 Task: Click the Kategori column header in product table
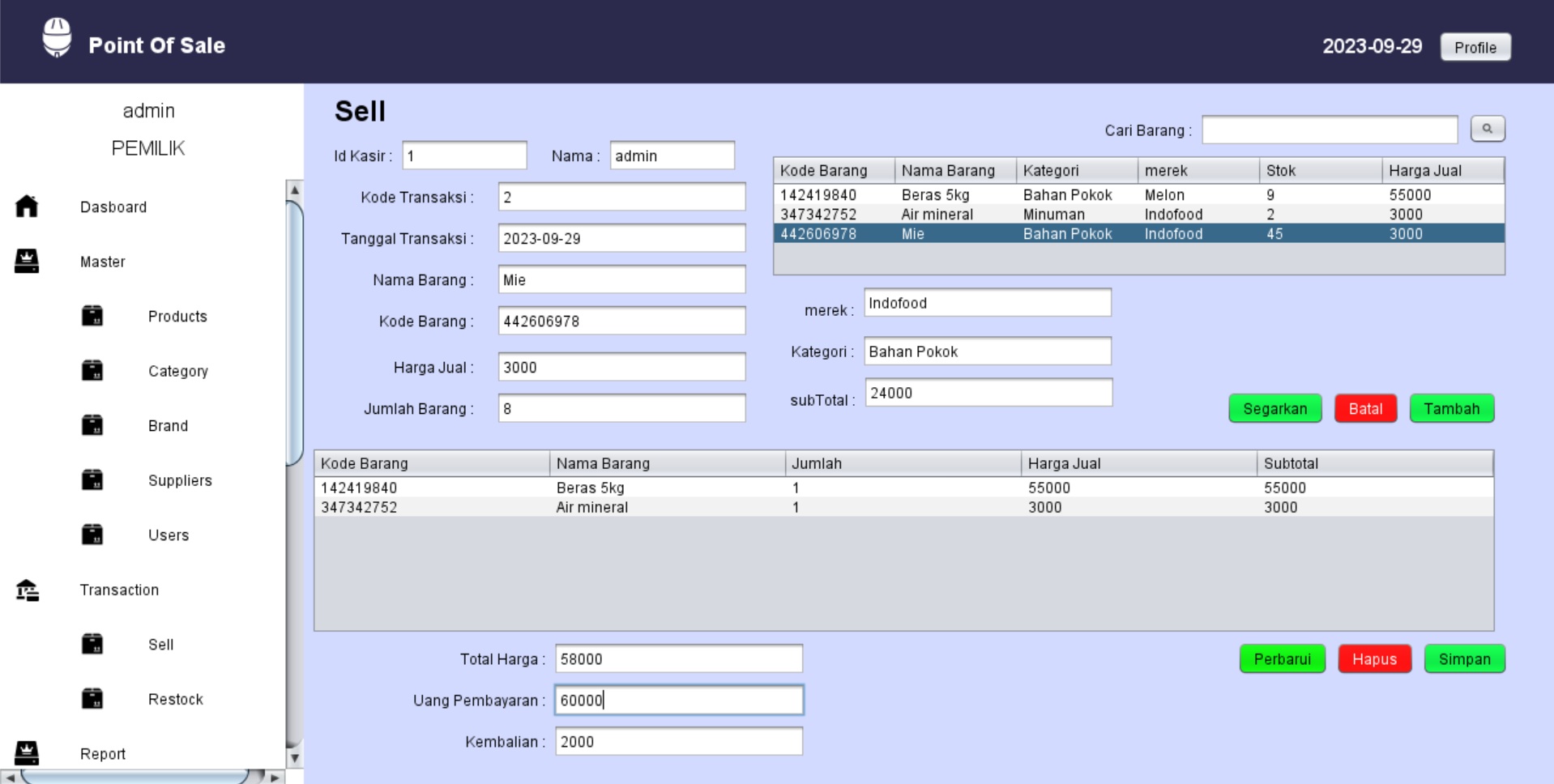point(1078,171)
